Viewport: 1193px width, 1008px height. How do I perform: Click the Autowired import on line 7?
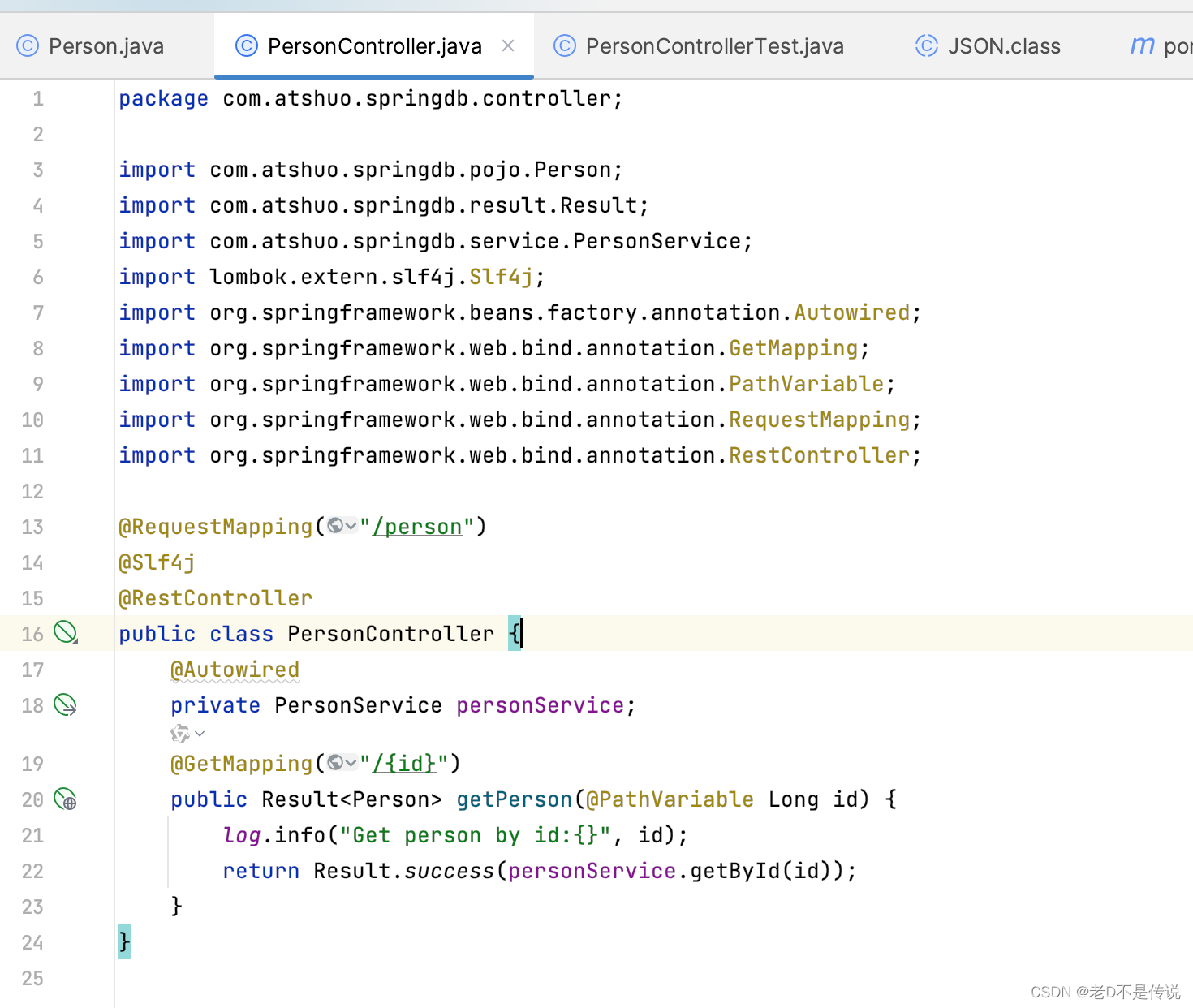pos(852,312)
